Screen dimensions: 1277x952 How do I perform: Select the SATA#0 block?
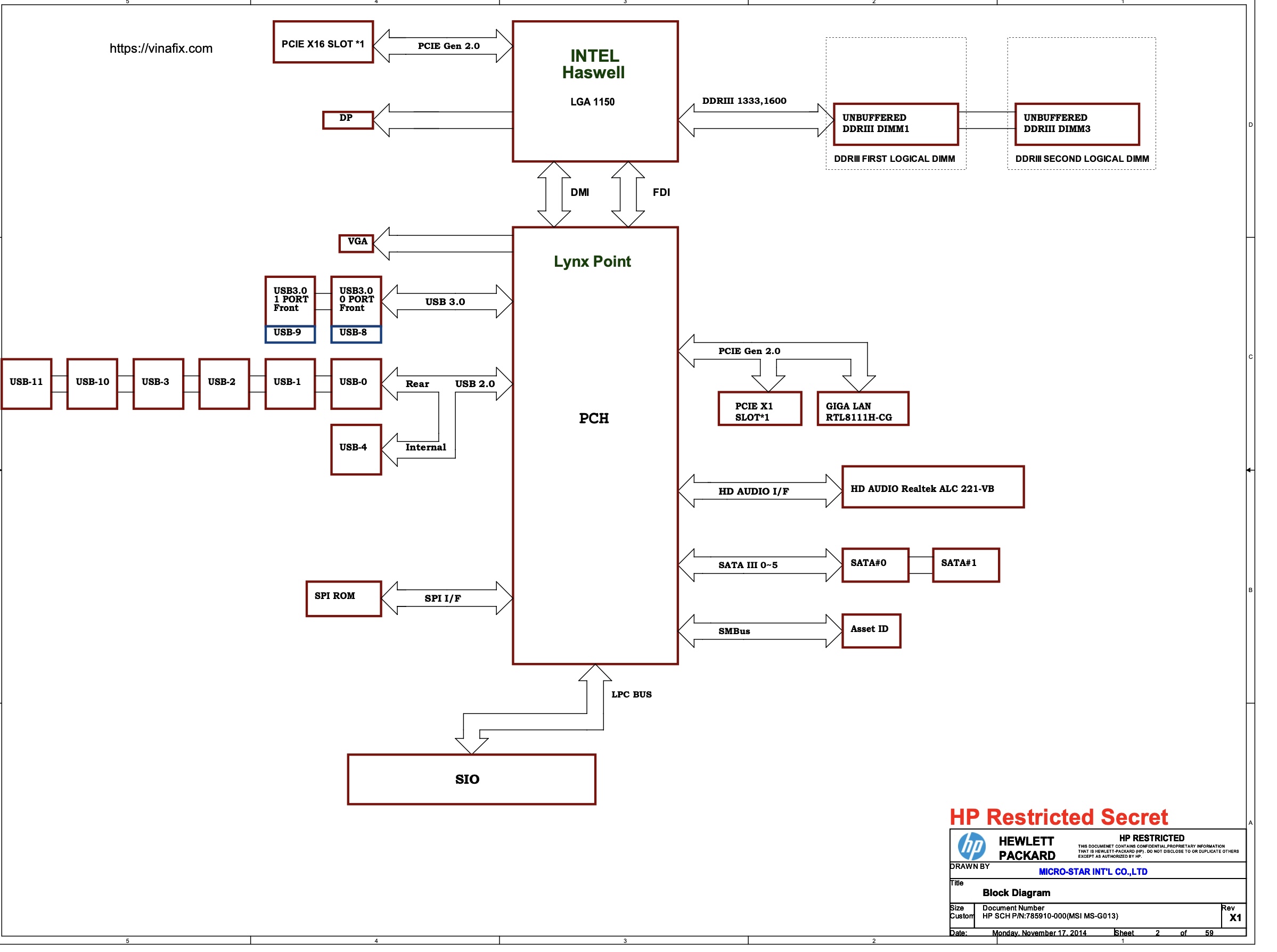(x=875, y=565)
